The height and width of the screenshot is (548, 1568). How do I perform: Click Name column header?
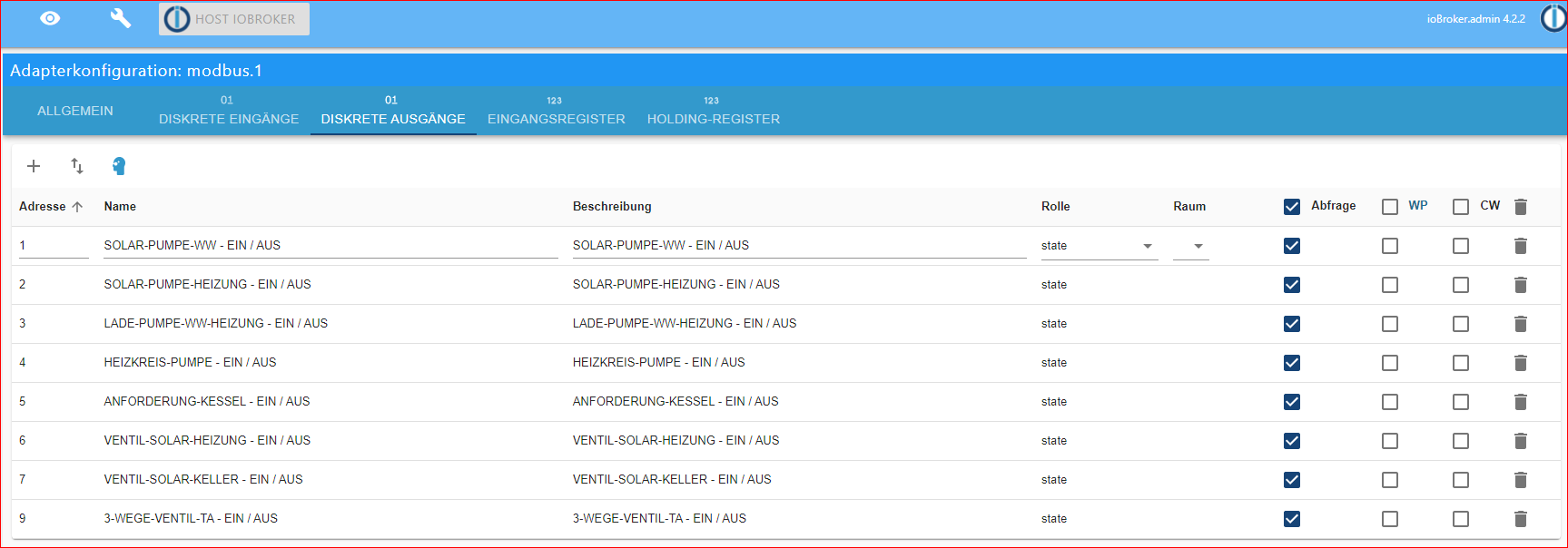coord(120,207)
